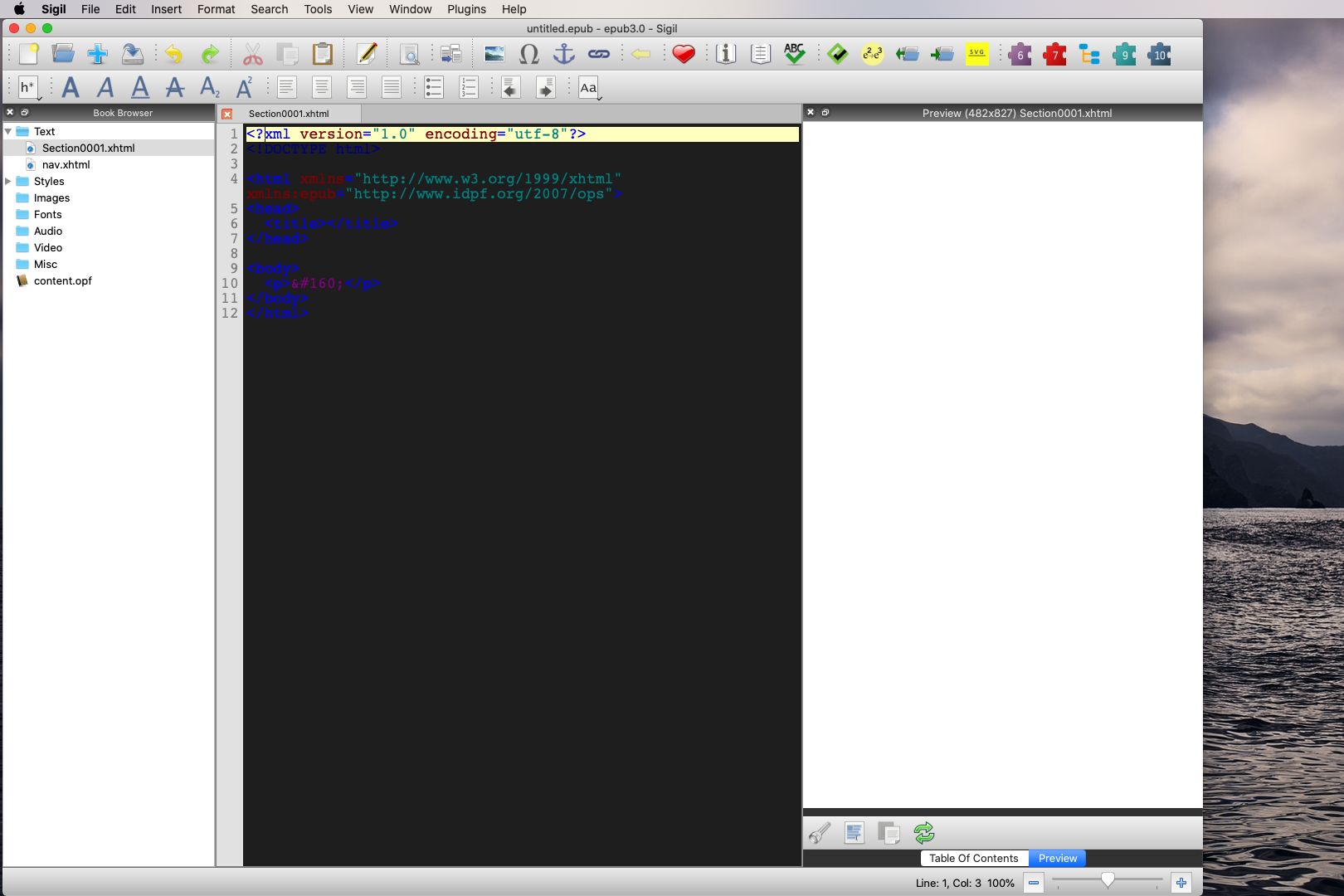Image resolution: width=1344 pixels, height=896 pixels.
Task: Select nav.xhtml in Book Browser
Action: [x=66, y=164]
